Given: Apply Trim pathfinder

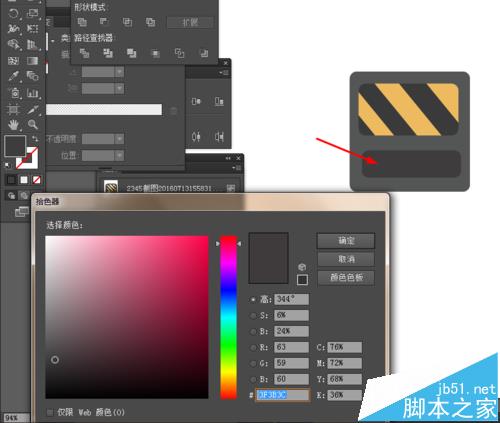Looking at the screenshot, I should coord(108,53).
